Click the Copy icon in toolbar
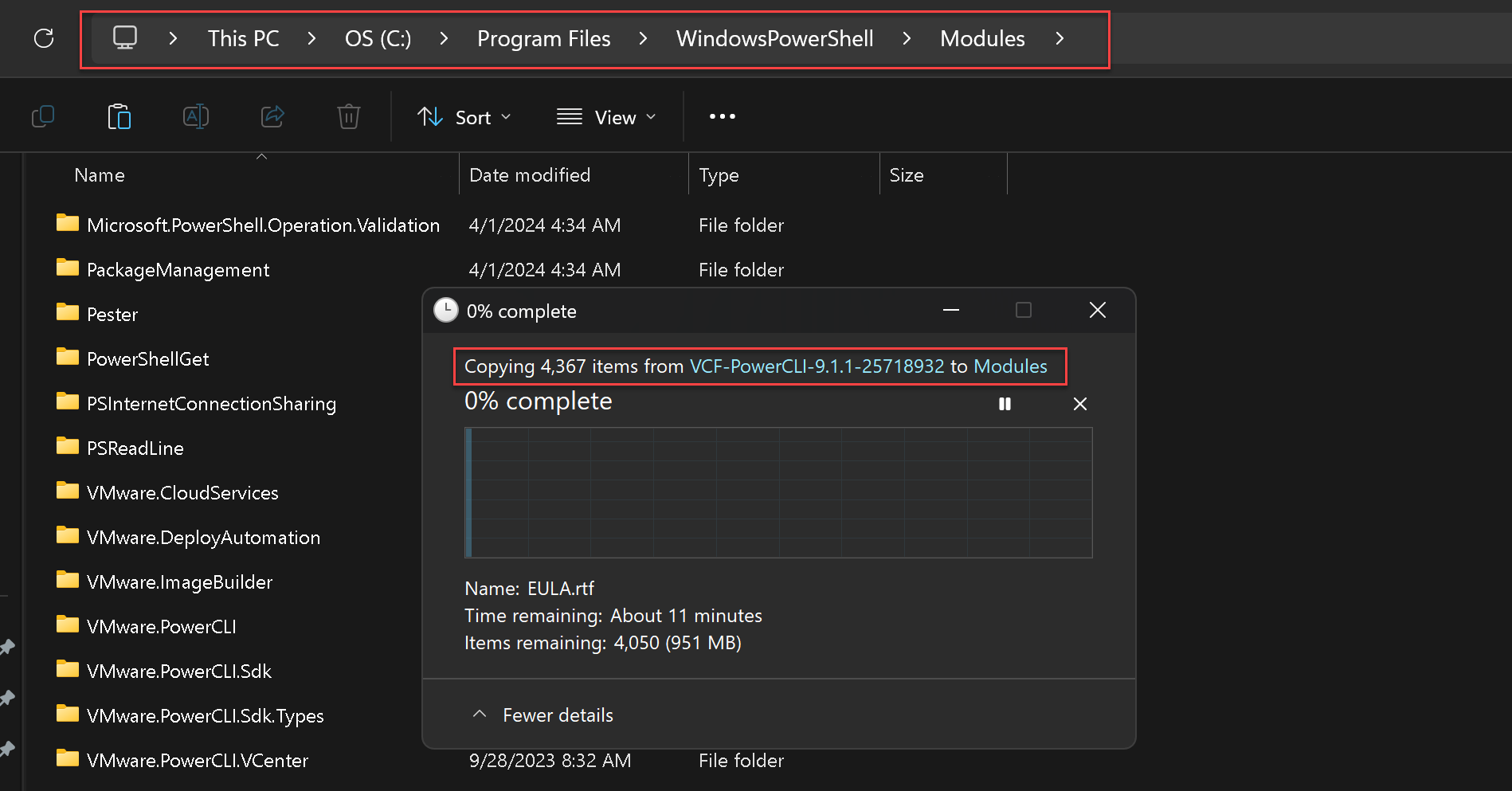 [43, 117]
